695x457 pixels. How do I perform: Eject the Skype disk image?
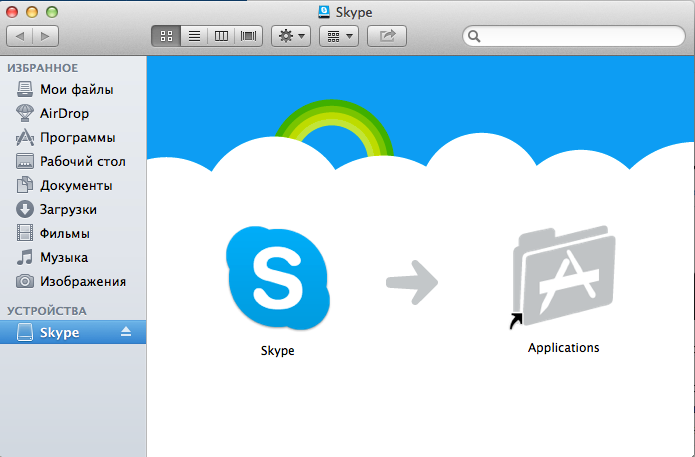(x=126, y=332)
